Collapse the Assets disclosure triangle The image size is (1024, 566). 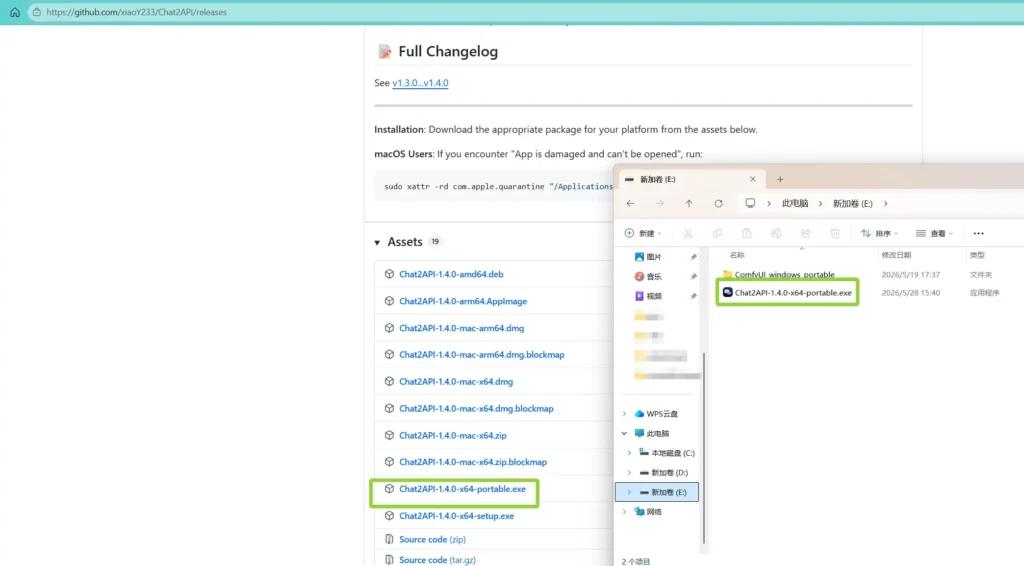click(x=377, y=242)
